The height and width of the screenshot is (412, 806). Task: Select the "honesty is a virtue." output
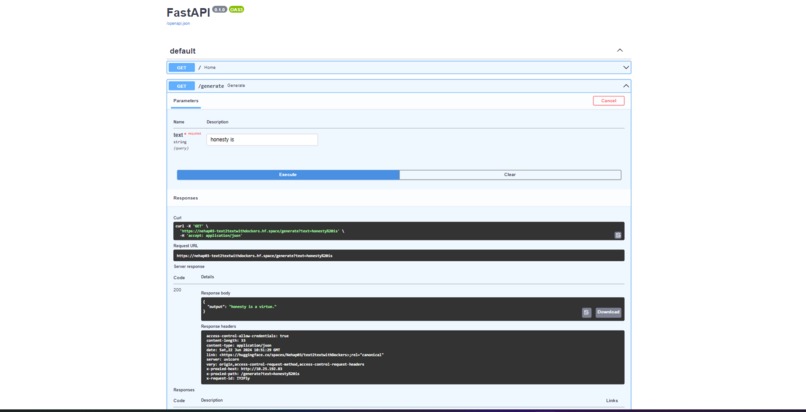point(252,307)
